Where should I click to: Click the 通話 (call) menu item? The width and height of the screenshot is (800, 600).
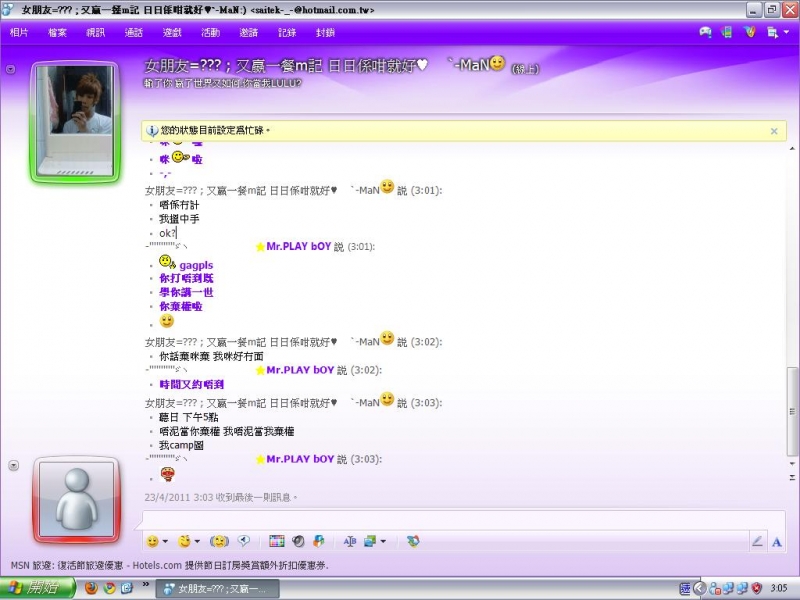134,33
